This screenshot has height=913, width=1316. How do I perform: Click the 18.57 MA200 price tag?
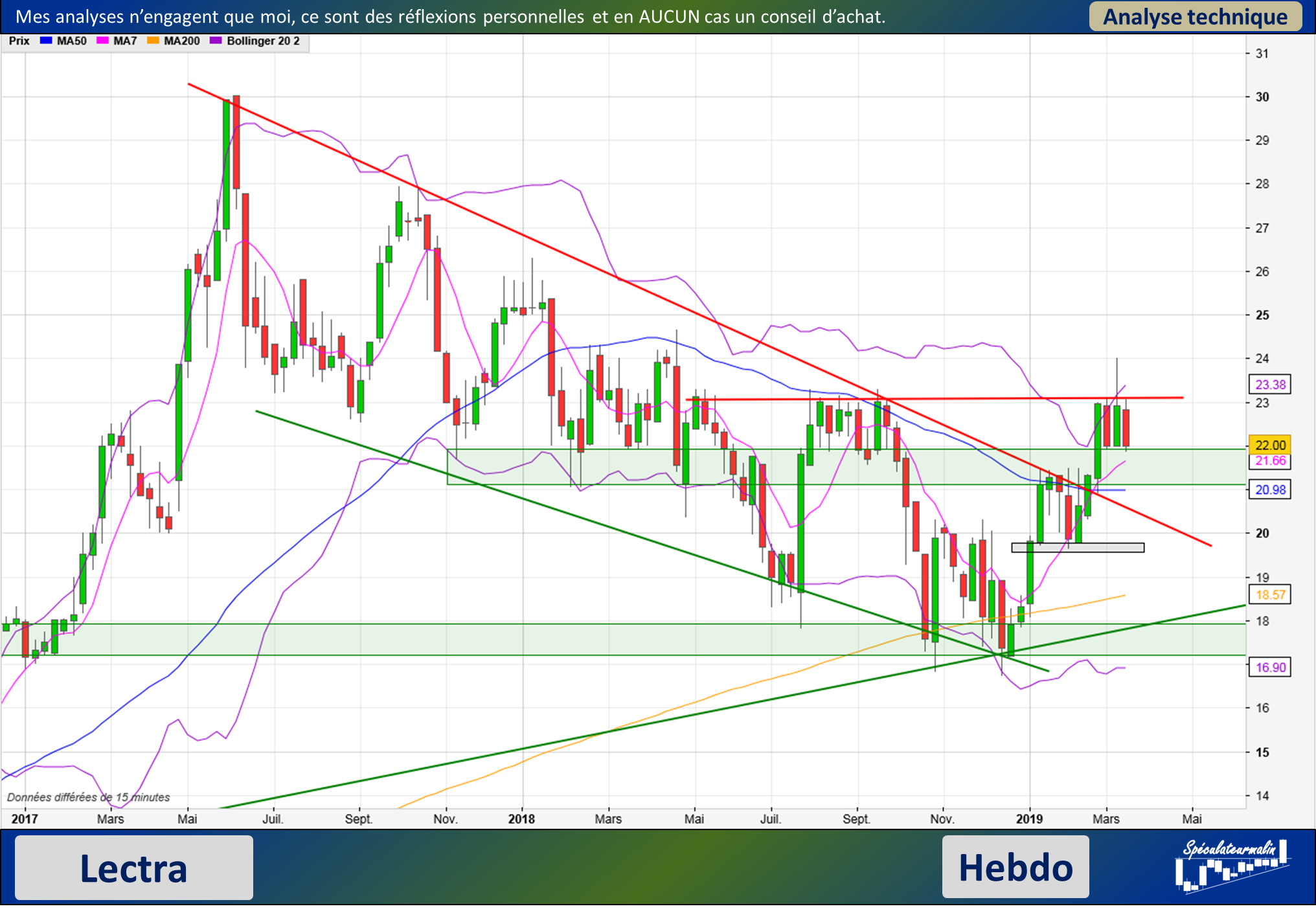click(x=1269, y=594)
